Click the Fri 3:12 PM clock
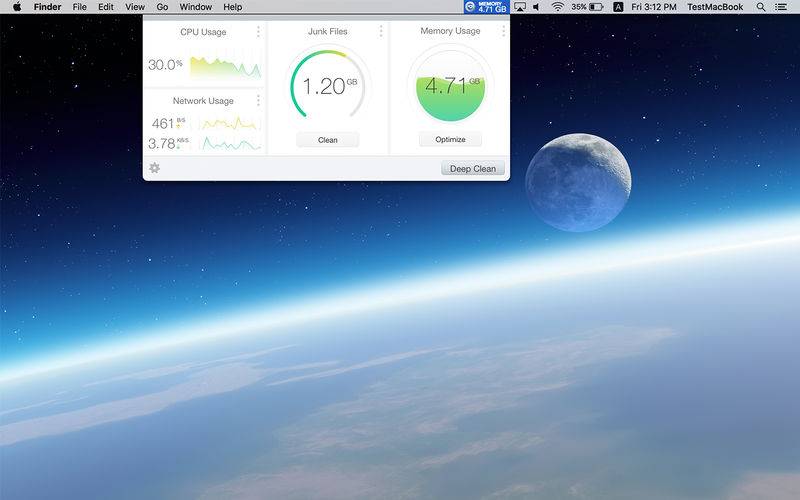This screenshot has width=800, height=500. click(654, 7)
